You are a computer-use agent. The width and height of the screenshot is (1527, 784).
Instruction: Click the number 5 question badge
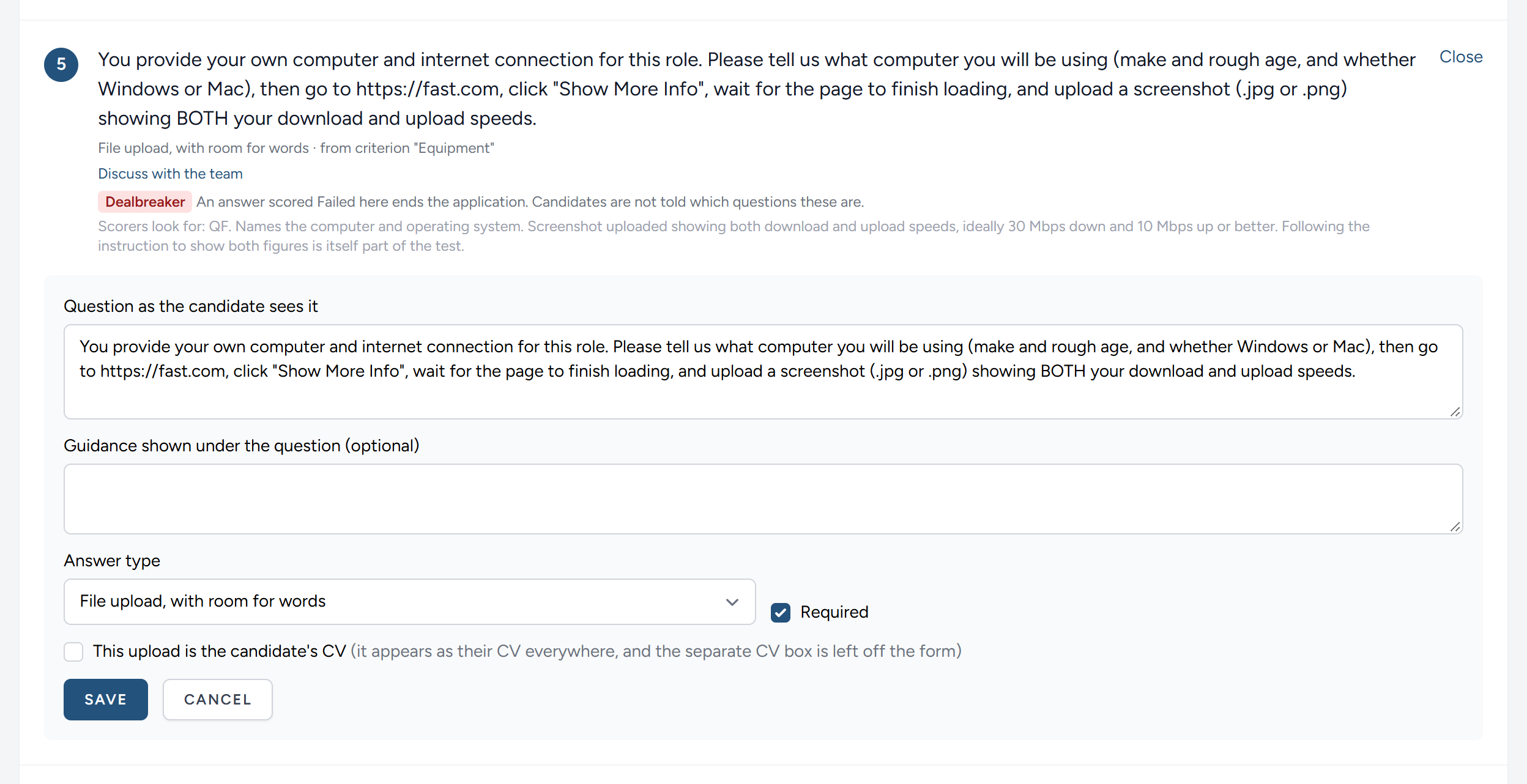(61, 64)
